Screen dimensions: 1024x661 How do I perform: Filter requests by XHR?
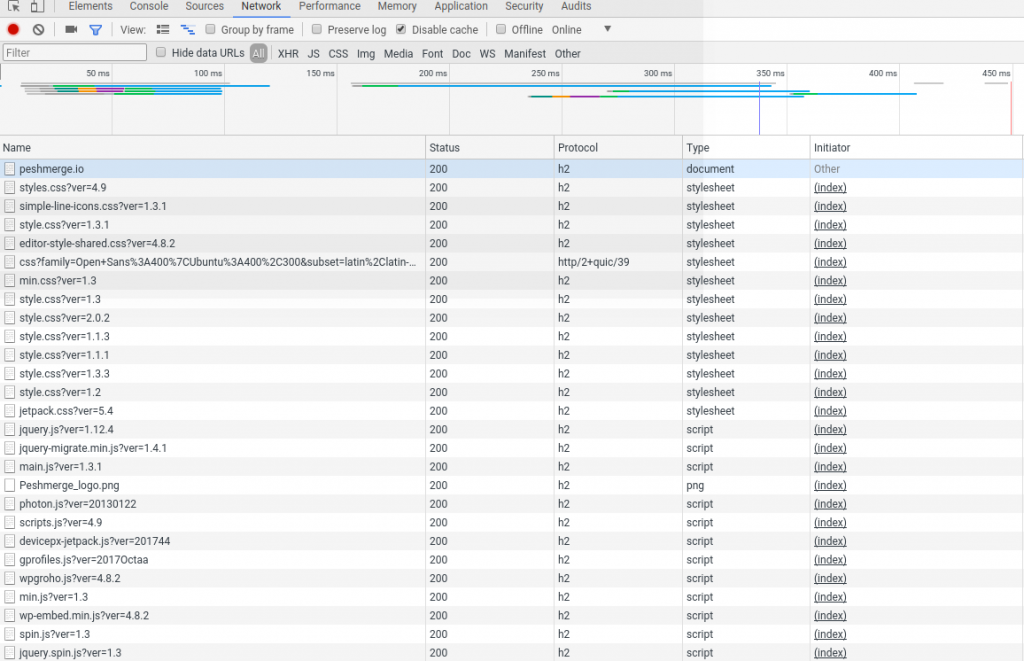[x=288, y=54]
